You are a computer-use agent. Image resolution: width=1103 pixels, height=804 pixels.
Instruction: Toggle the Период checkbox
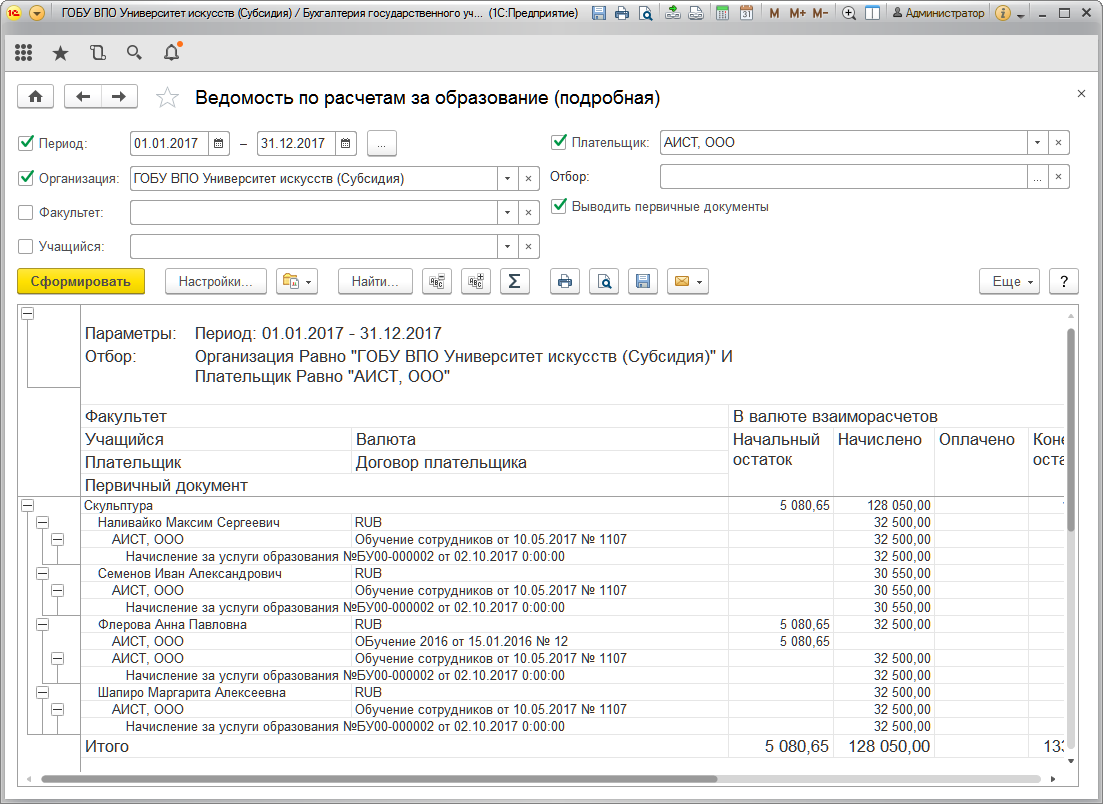(x=26, y=143)
